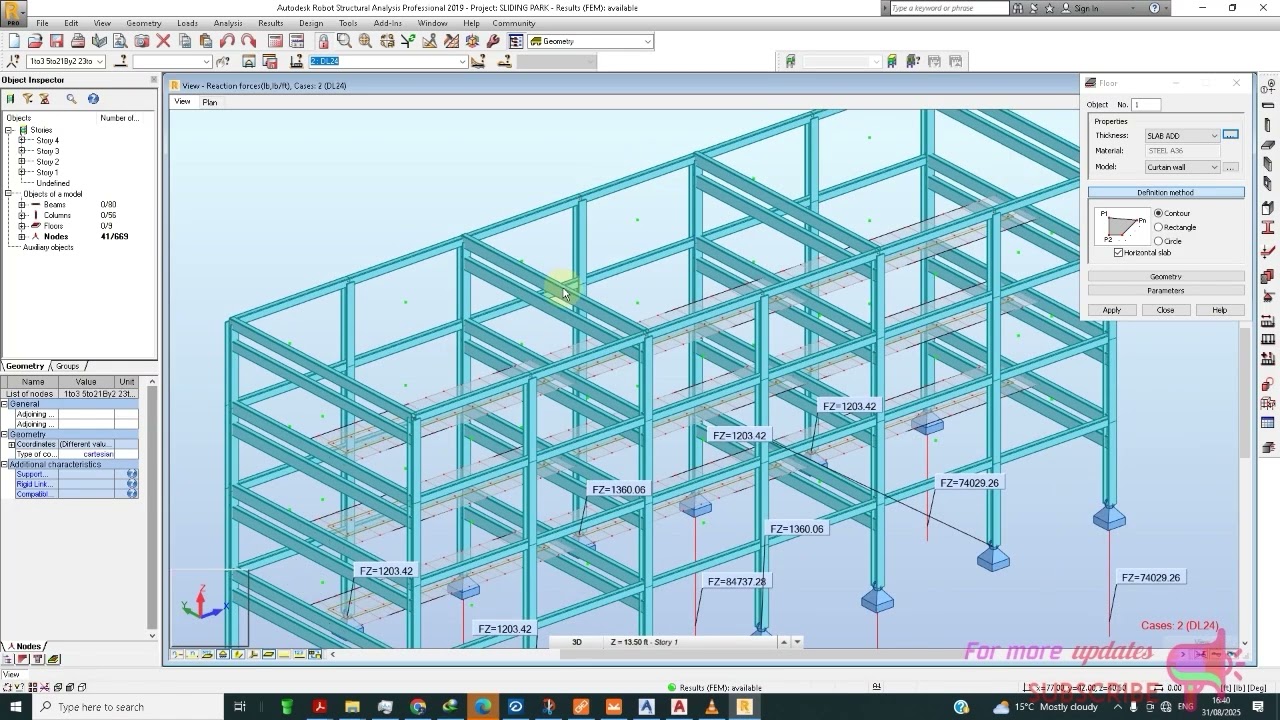1280x720 pixels.
Task: Expand the Beams tree node
Action: click(22, 204)
